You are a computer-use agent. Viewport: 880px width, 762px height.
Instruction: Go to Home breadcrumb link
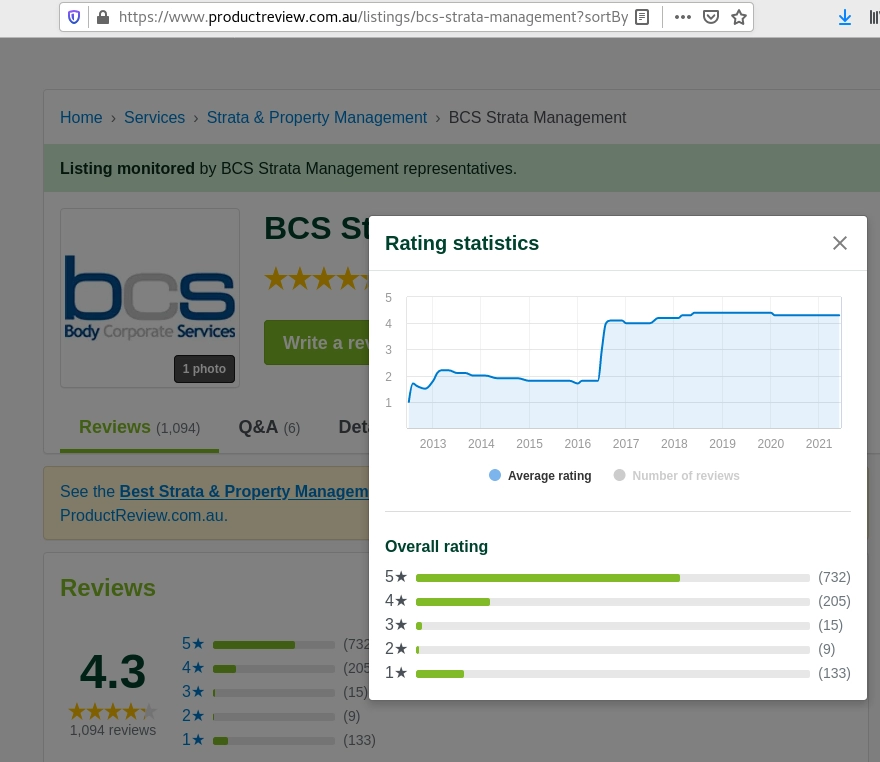[x=81, y=117]
